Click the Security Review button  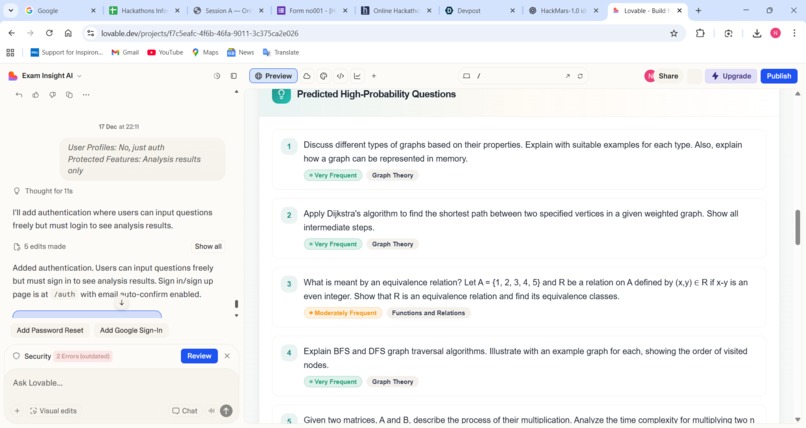[x=199, y=356]
